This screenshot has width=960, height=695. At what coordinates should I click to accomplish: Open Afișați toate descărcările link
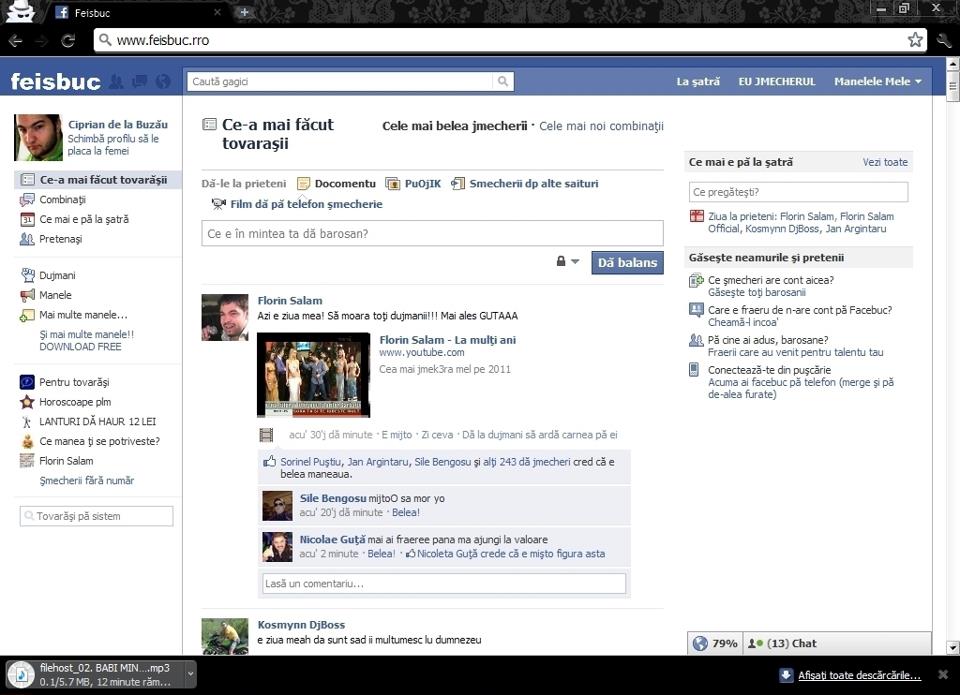coord(860,675)
